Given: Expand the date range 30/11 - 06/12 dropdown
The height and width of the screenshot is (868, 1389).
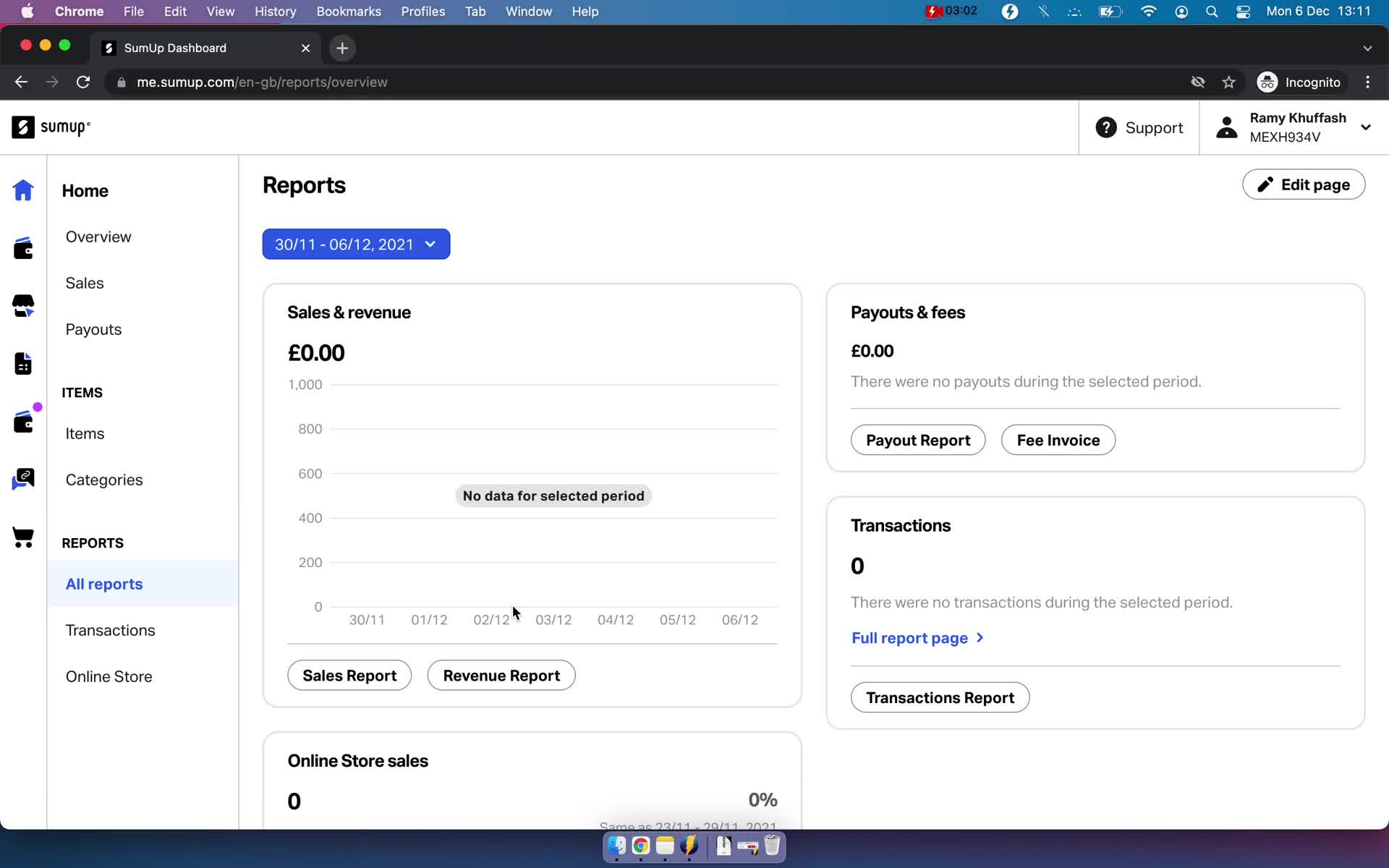Looking at the screenshot, I should 356,244.
